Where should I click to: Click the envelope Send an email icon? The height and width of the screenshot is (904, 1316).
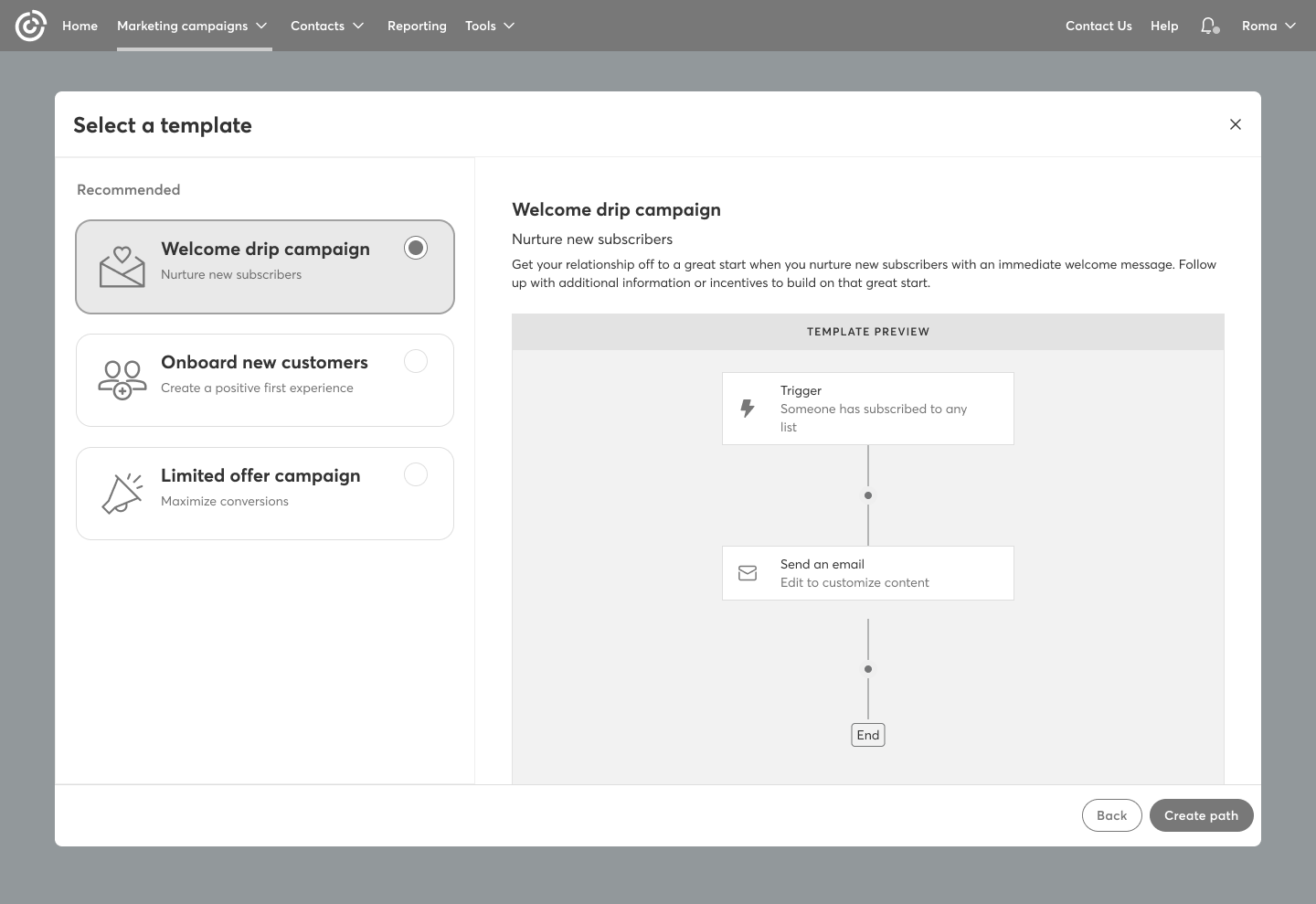(x=748, y=573)
